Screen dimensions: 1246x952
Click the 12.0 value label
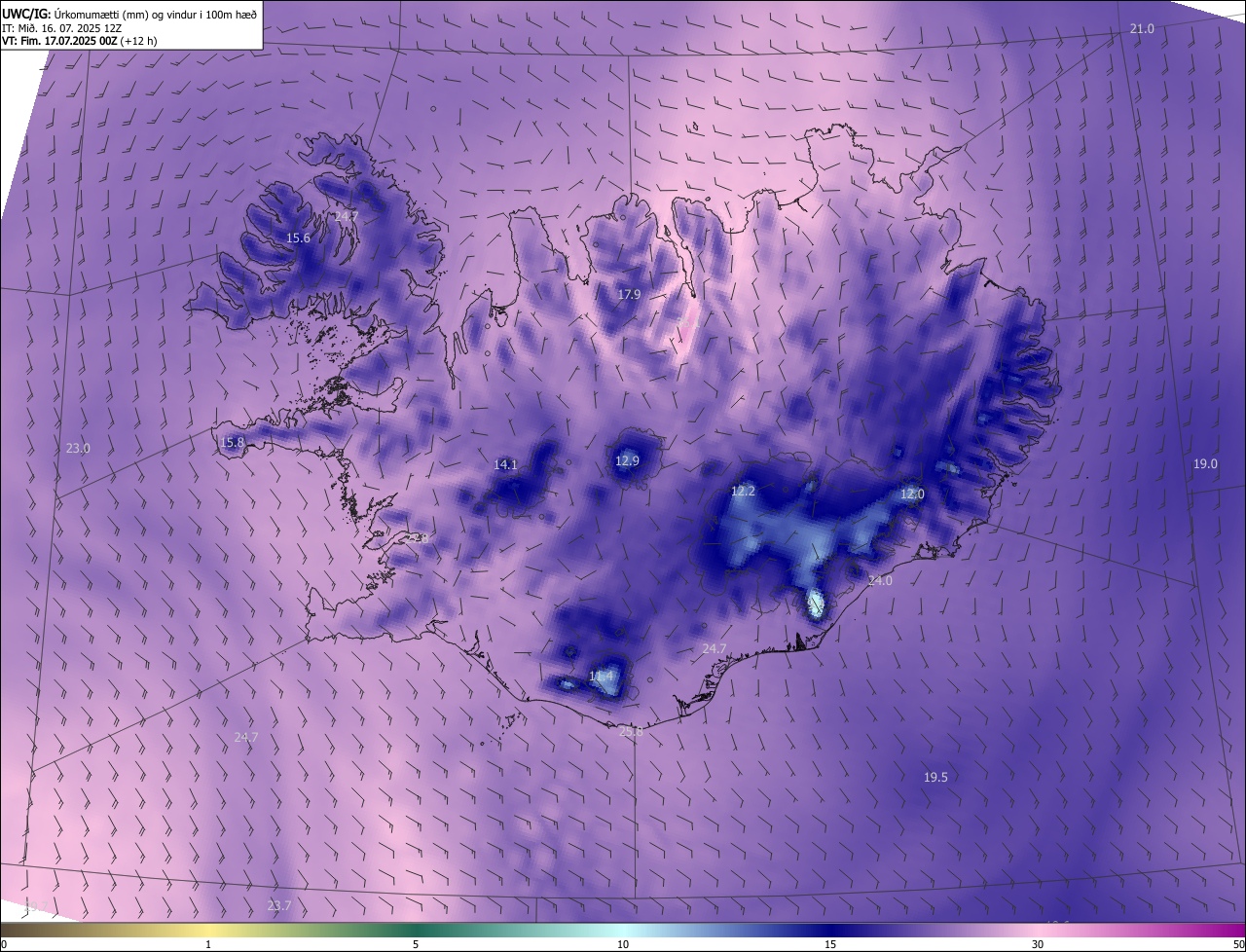pyautogui.click(x=912, y=494)
